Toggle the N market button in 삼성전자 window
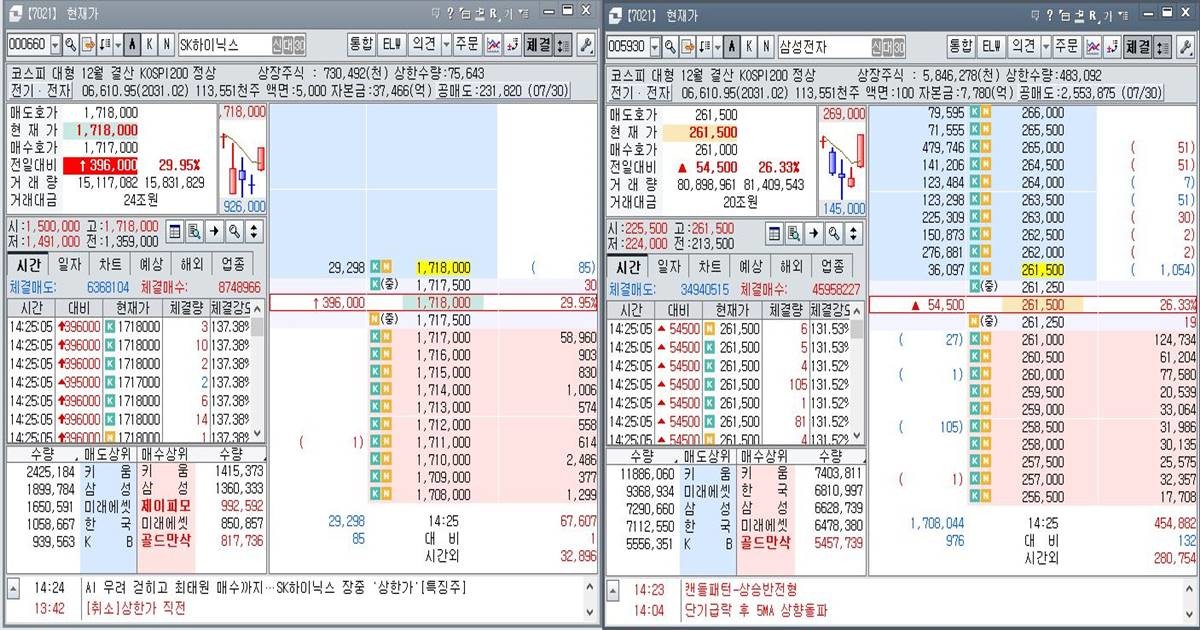 (x=767, y=45)
